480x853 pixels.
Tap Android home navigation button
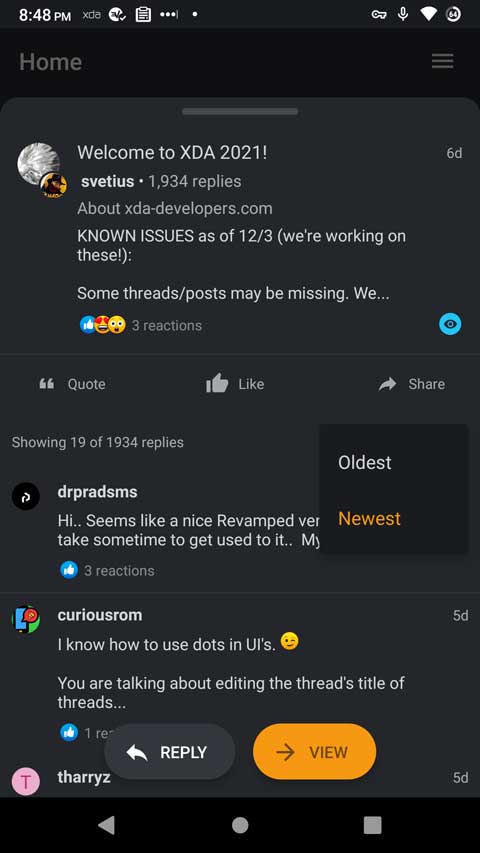click(x=240, y=825)
